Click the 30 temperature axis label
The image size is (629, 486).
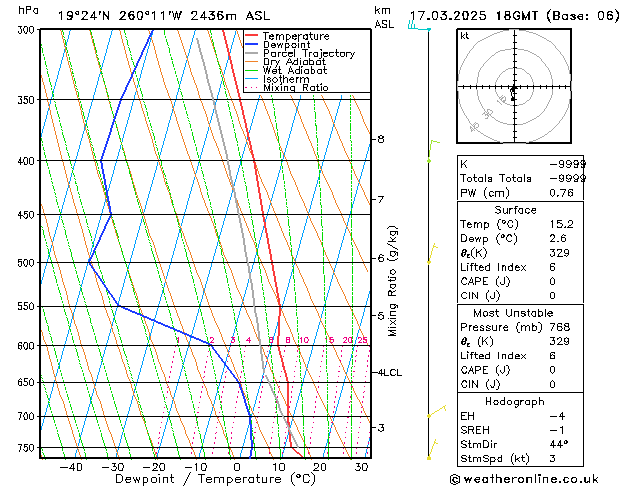click(361, 467)
